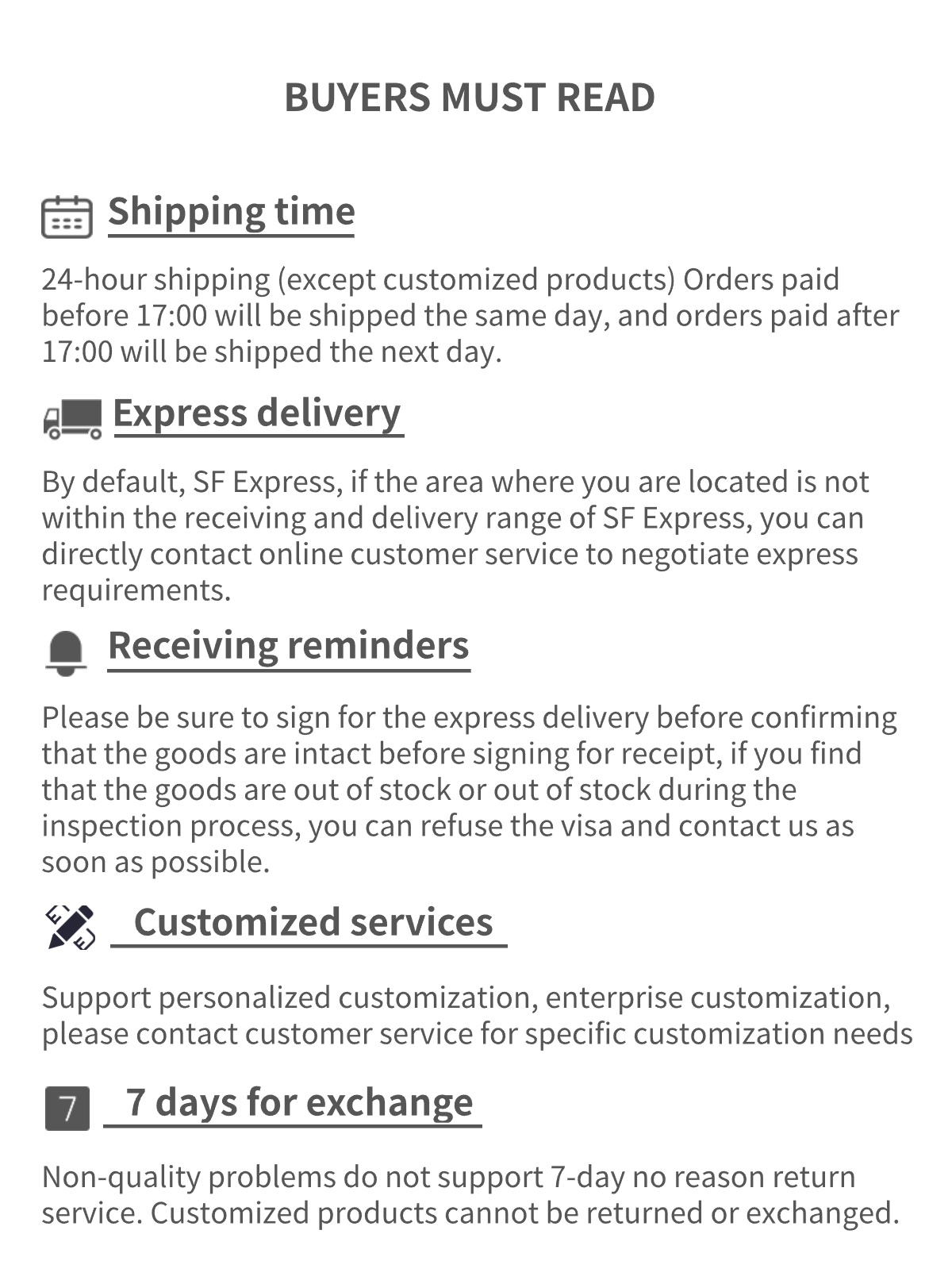The width and height of the screenshot is (952, 1280).
Task: Click the line ending 'specific customization needs'
Action: click(476, 1033)
